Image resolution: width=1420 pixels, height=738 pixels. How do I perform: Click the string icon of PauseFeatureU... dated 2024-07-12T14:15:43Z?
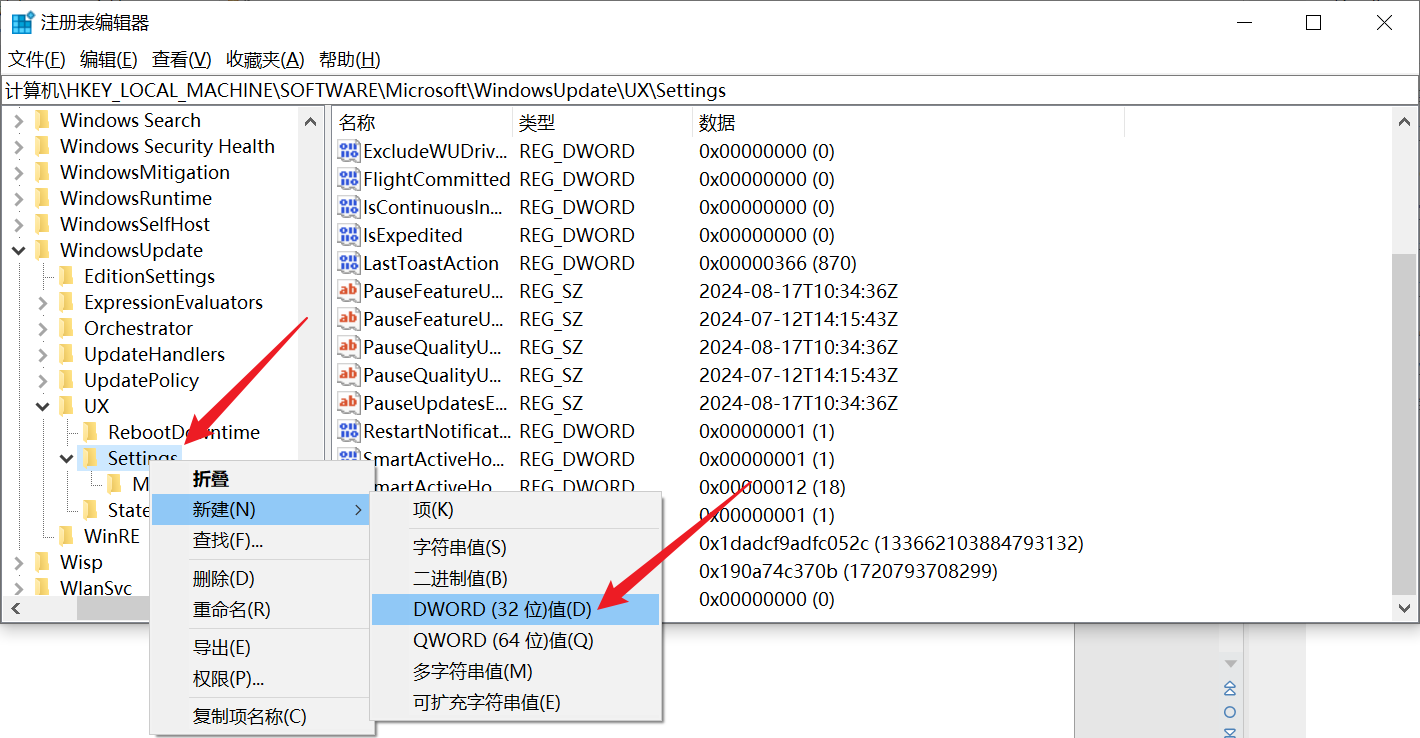(348, 320)
